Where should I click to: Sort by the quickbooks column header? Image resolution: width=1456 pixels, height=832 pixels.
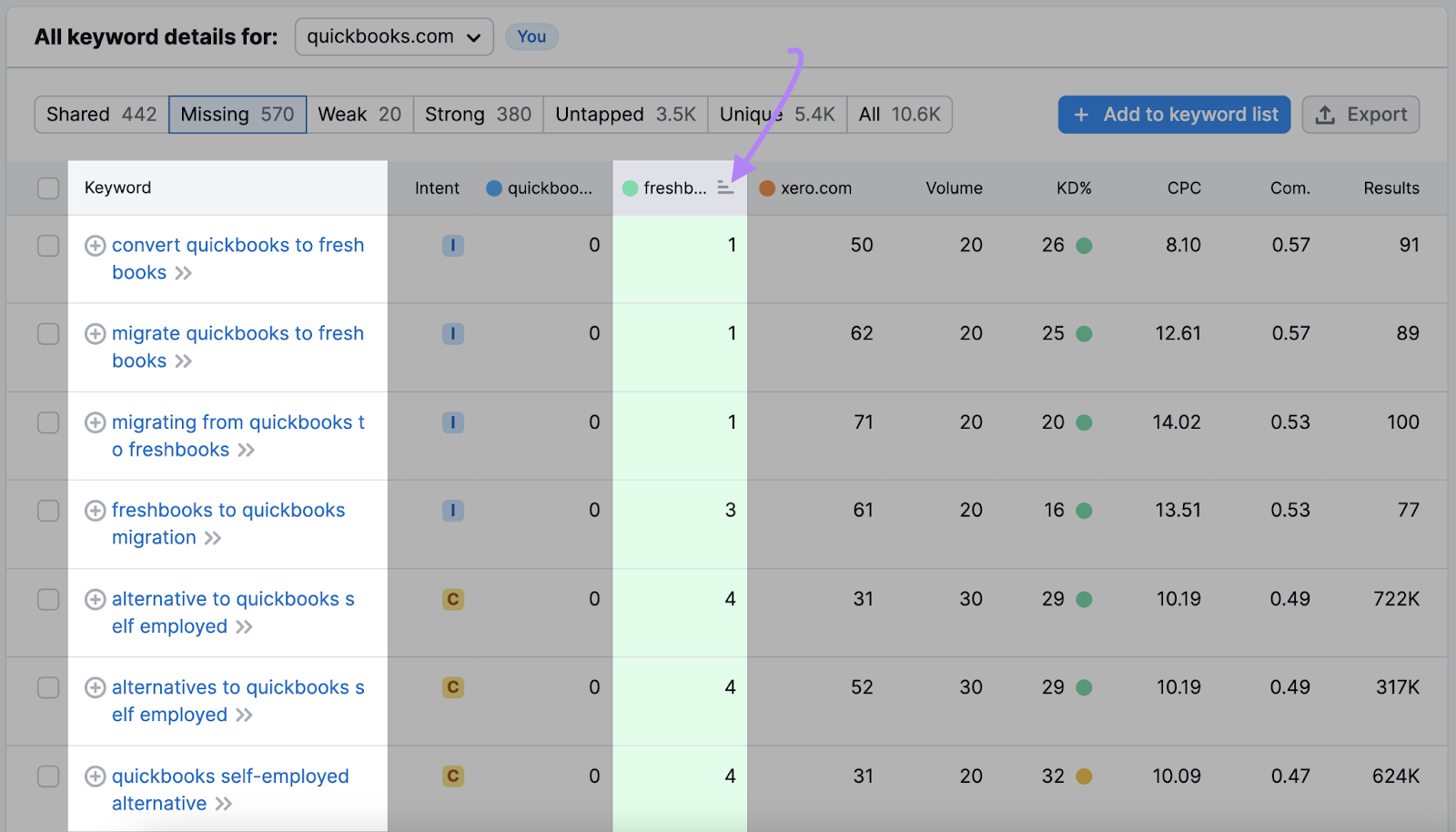pyautogui.click(x=540, y=188)
